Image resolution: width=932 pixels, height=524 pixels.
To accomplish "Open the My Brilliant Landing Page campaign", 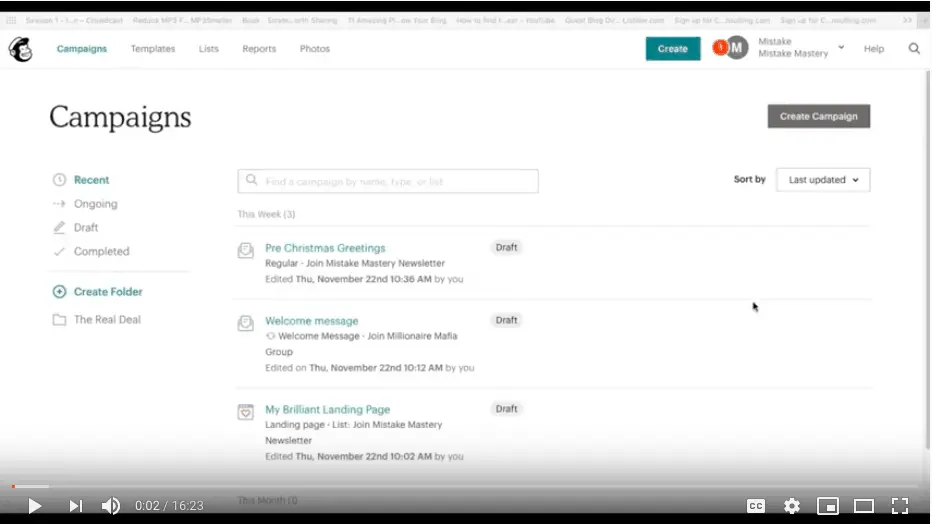I will (x=328, y=409).
